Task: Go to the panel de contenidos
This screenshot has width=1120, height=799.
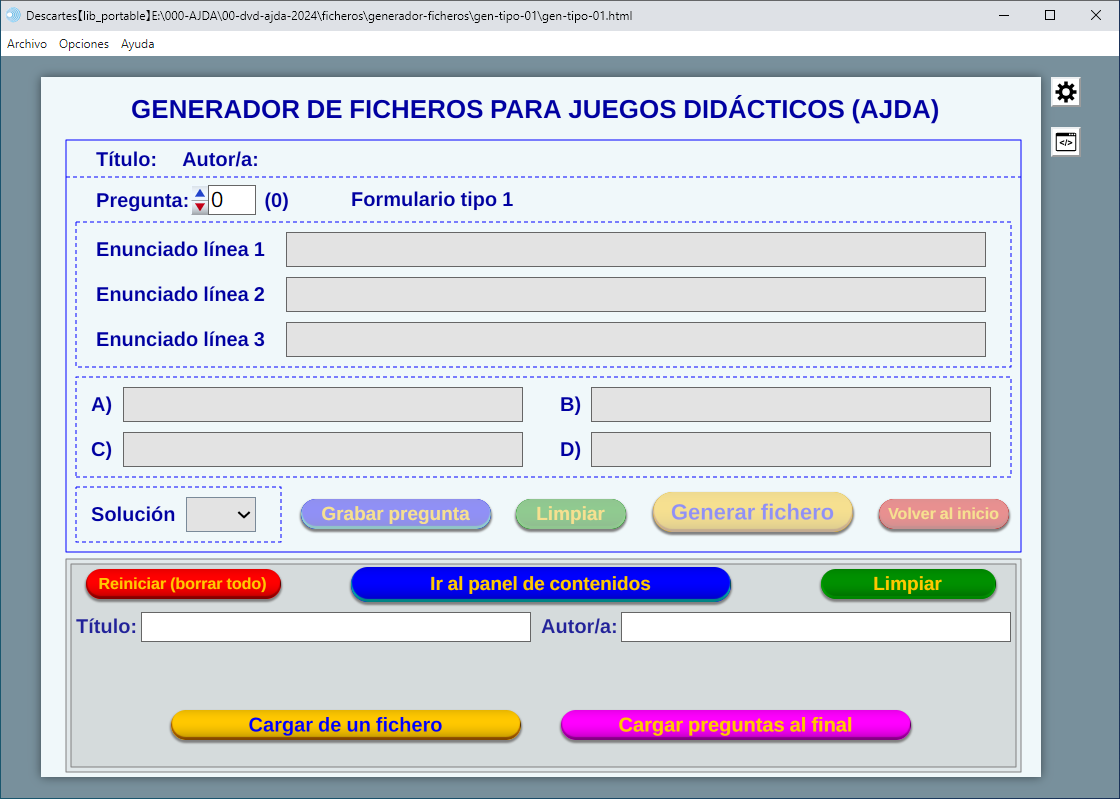Action: pyautogui.click(x=540, y=584)
